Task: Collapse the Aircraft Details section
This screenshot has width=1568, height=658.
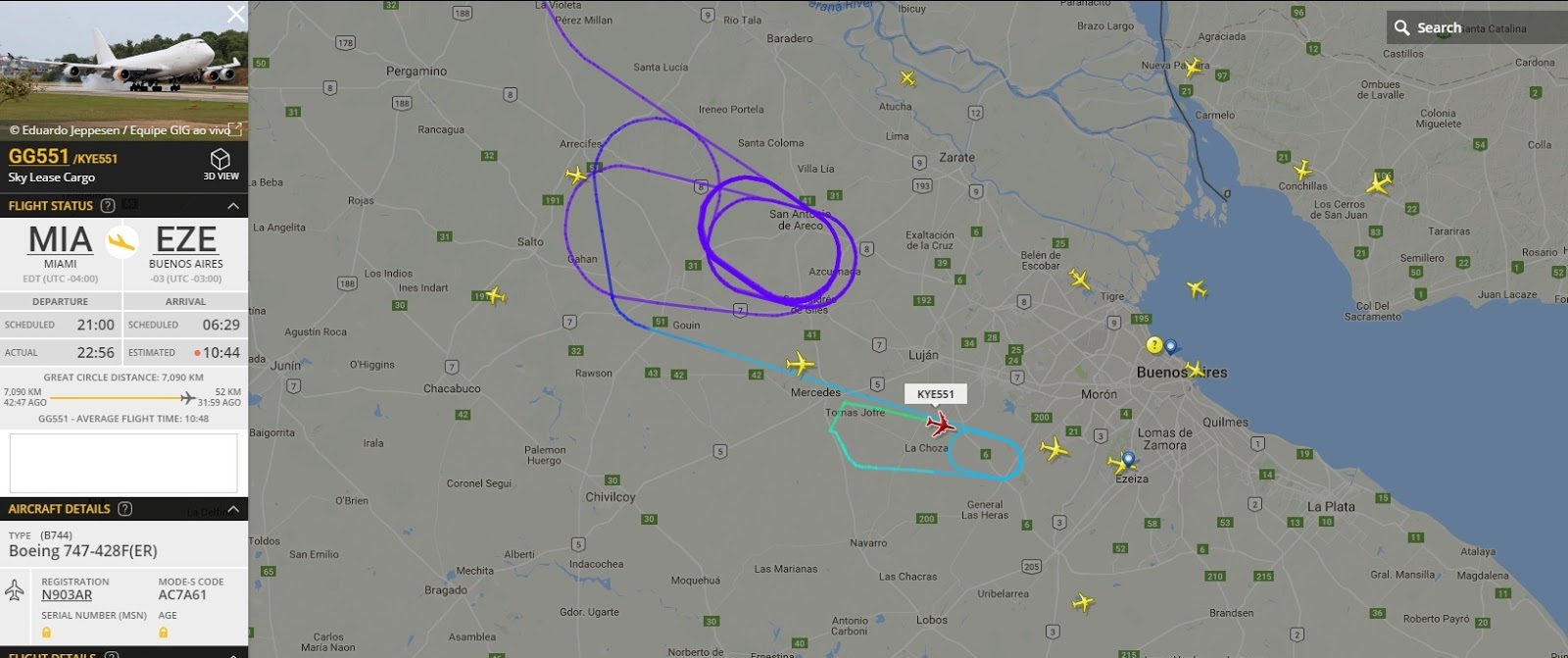Action: 233,509
